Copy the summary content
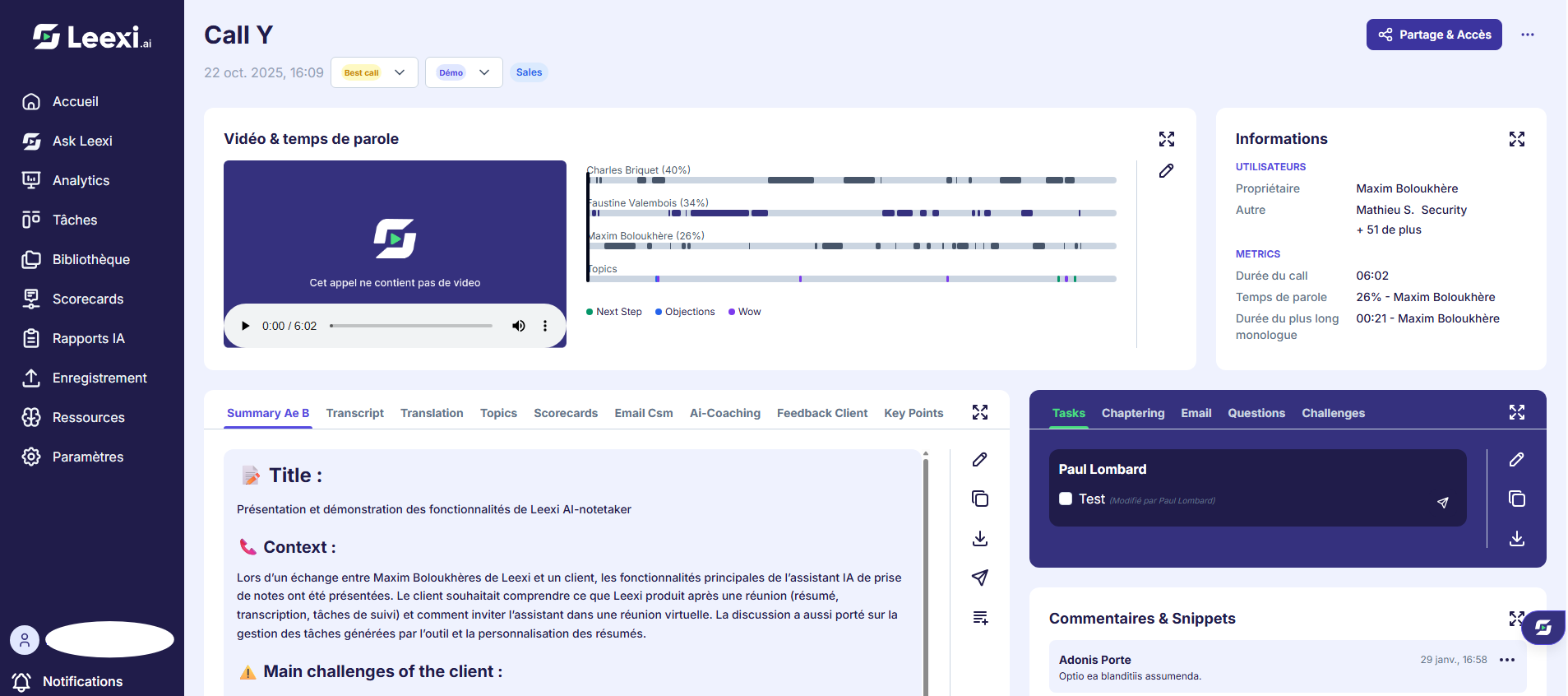1568x696 pixels. [x=980, y=499]
